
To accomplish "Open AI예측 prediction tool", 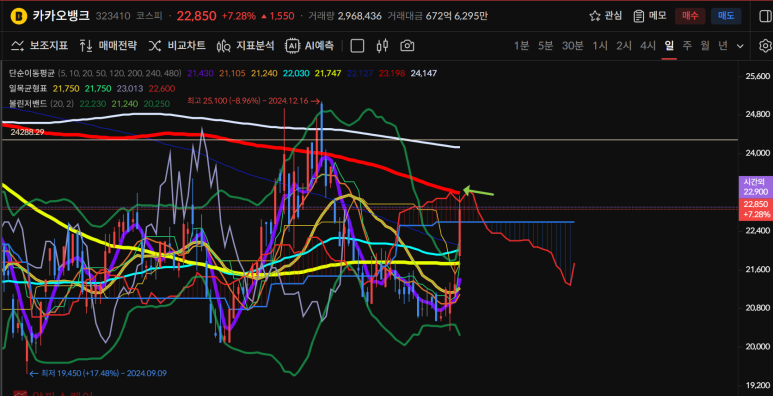I will (x=310, y=46).
